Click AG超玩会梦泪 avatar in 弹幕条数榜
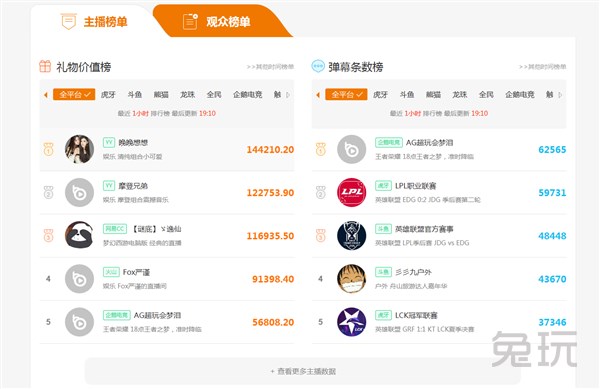Viewport: 600px width, 389px height. (x=352, y=149)
